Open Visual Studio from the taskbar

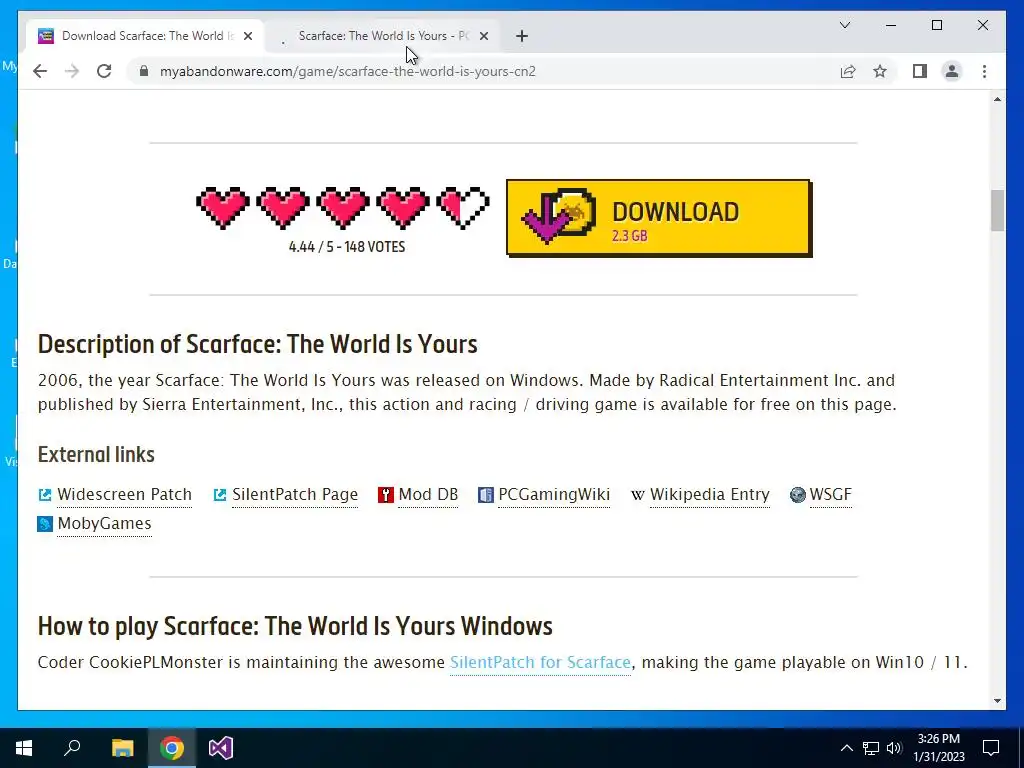pyautogui.click(x=221, y=748)
